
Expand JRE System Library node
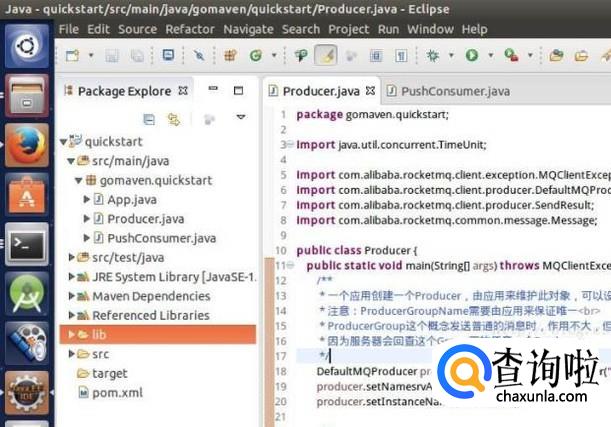click(71, 277)
